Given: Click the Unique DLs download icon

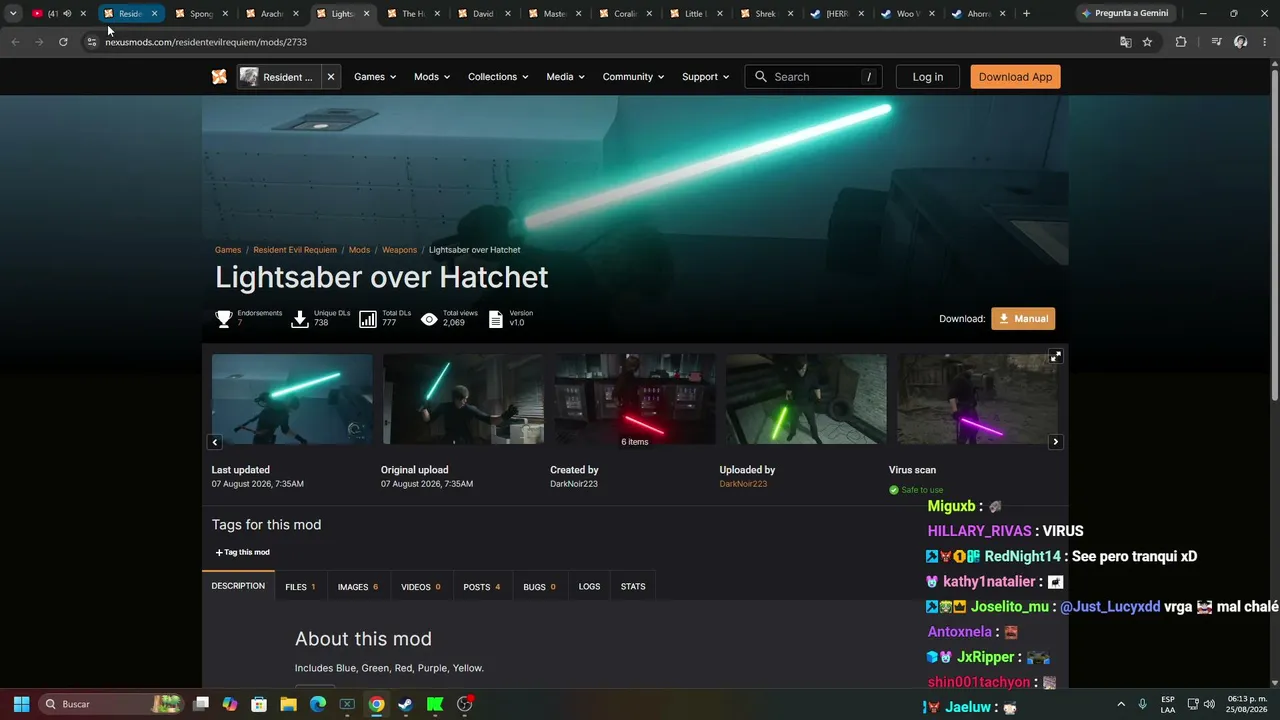Looking at the screenshot, I should click(x=299, y=319).
